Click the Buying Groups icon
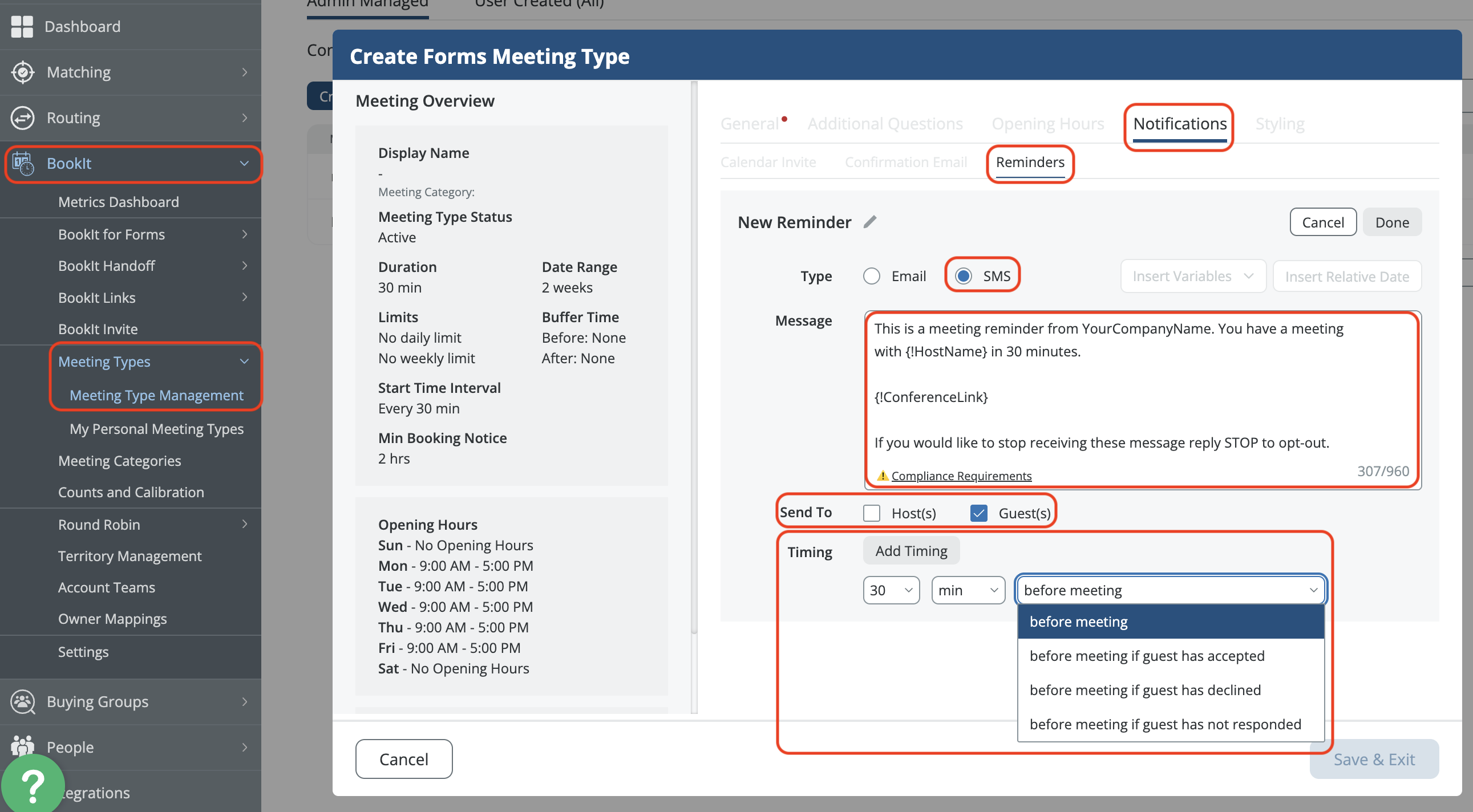This screenshot has width=1473, height=812. (22, 702)
